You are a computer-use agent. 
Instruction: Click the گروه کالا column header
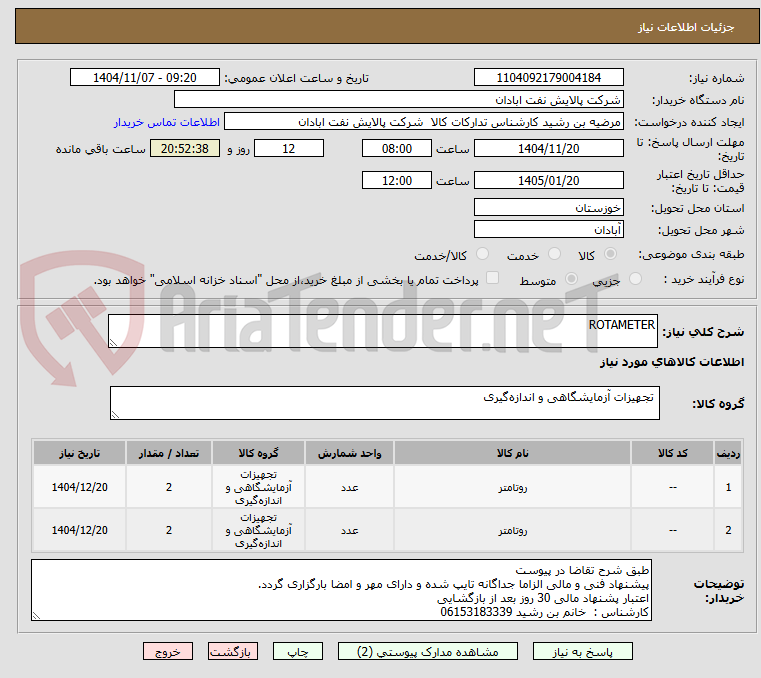pos(258,453)
